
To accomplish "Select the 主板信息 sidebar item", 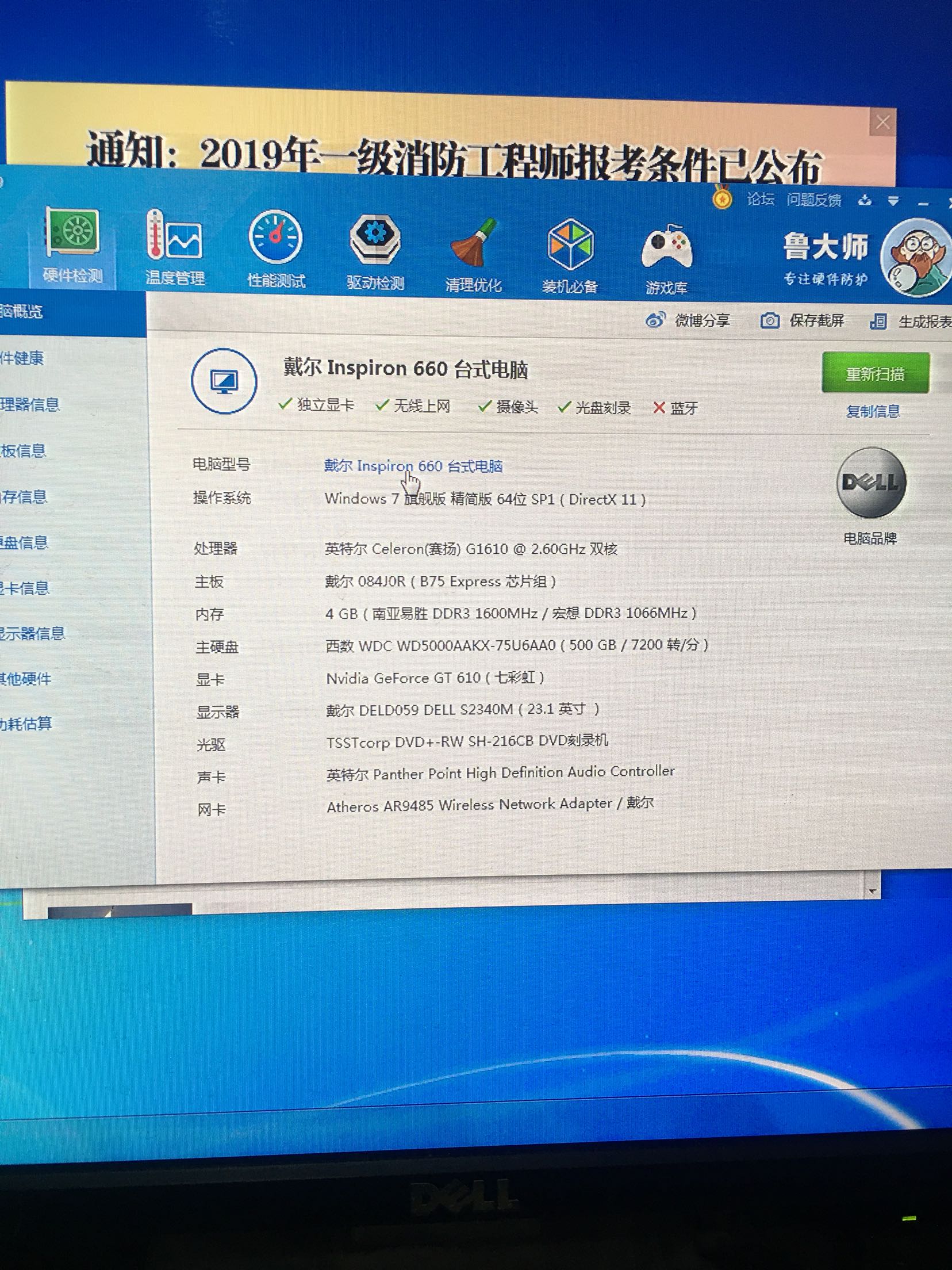I will coord(23,450).
